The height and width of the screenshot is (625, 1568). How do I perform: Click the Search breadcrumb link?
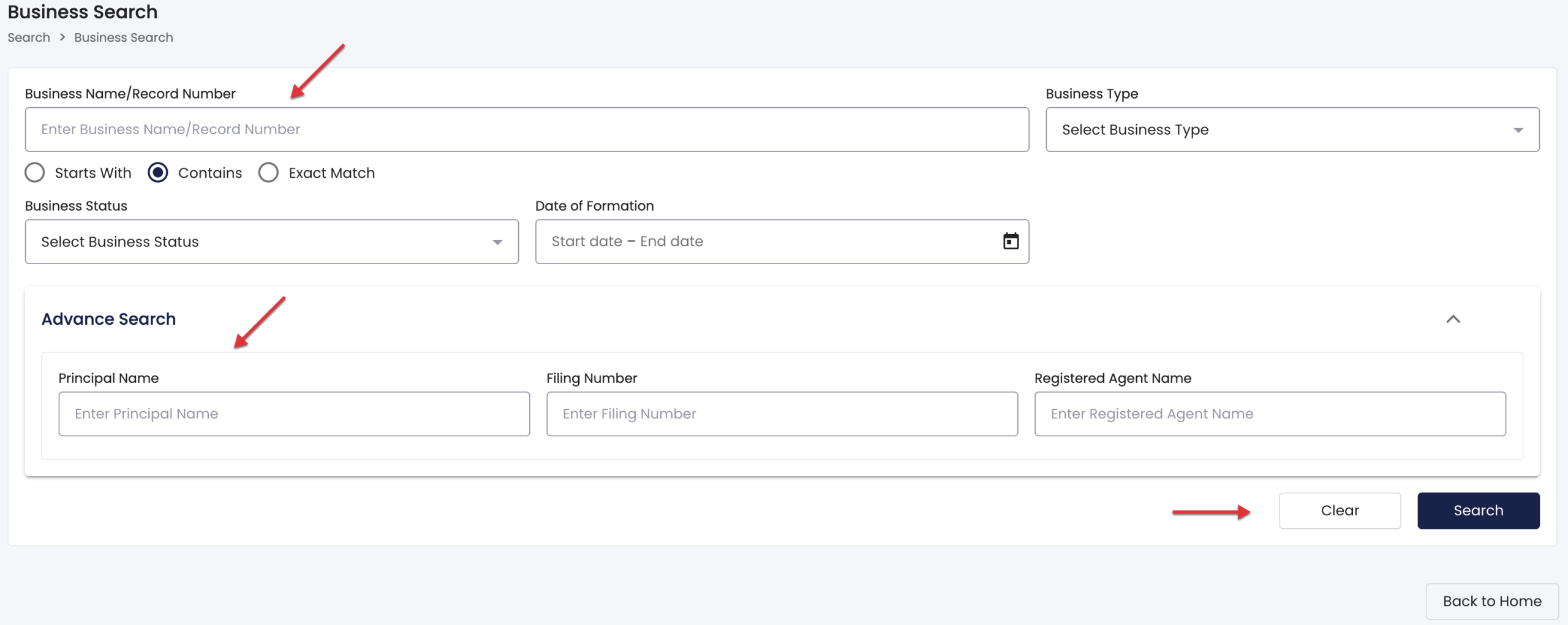29,37
